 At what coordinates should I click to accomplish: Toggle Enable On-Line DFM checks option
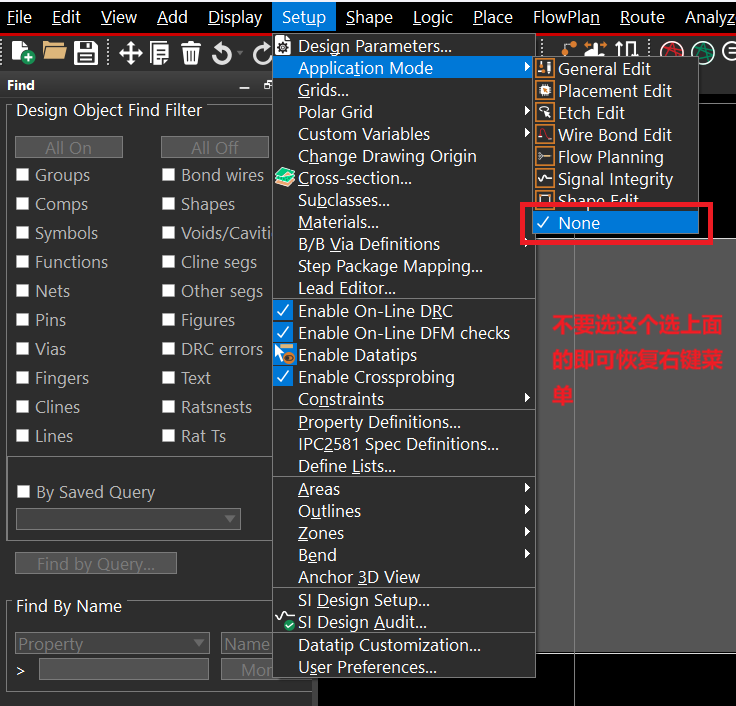404,333
